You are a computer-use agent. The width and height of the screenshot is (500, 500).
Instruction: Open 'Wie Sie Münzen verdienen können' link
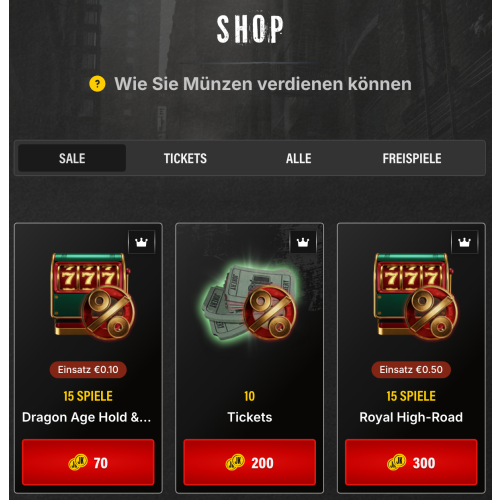coord(263,84)
